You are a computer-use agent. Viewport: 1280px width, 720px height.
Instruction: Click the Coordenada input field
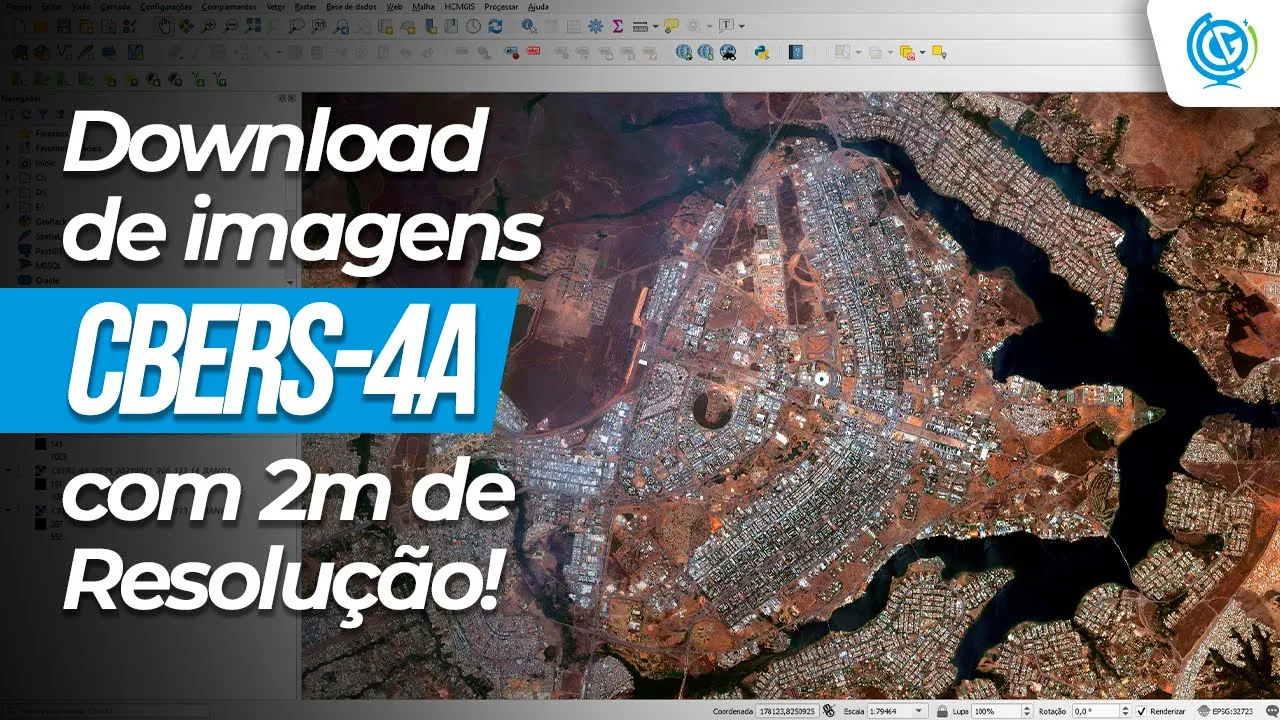point(787,710)
